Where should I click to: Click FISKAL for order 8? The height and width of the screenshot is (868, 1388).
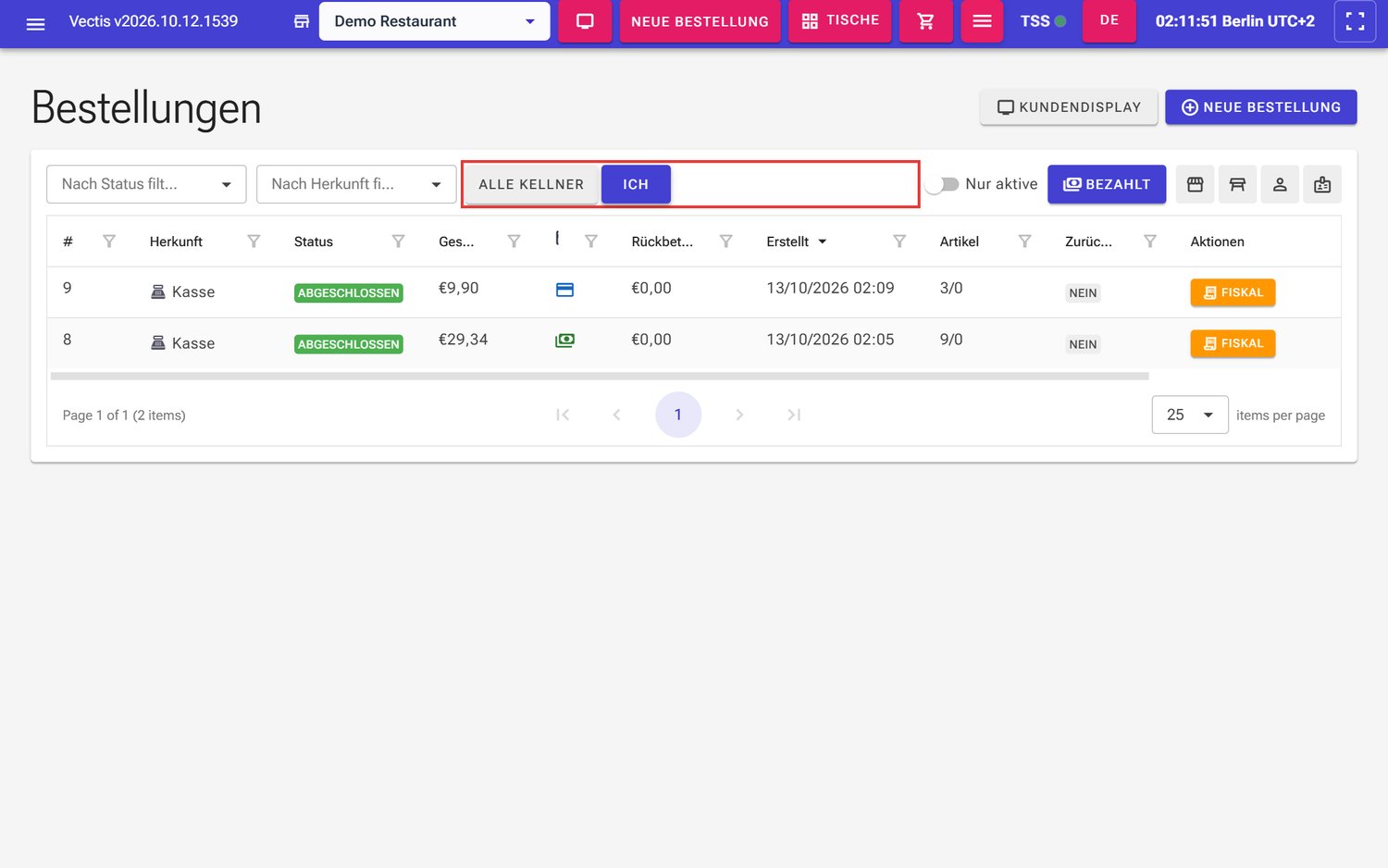pos(1233,343)
